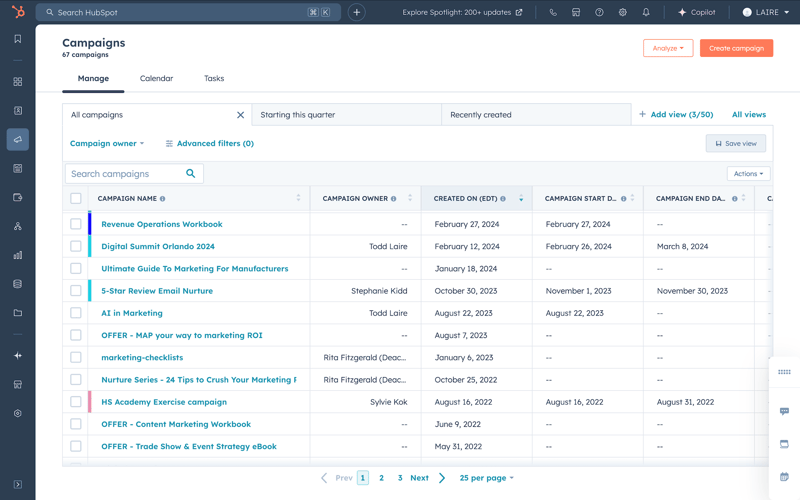
Task: Open the Copilot assistant
Action: (696, 12)
